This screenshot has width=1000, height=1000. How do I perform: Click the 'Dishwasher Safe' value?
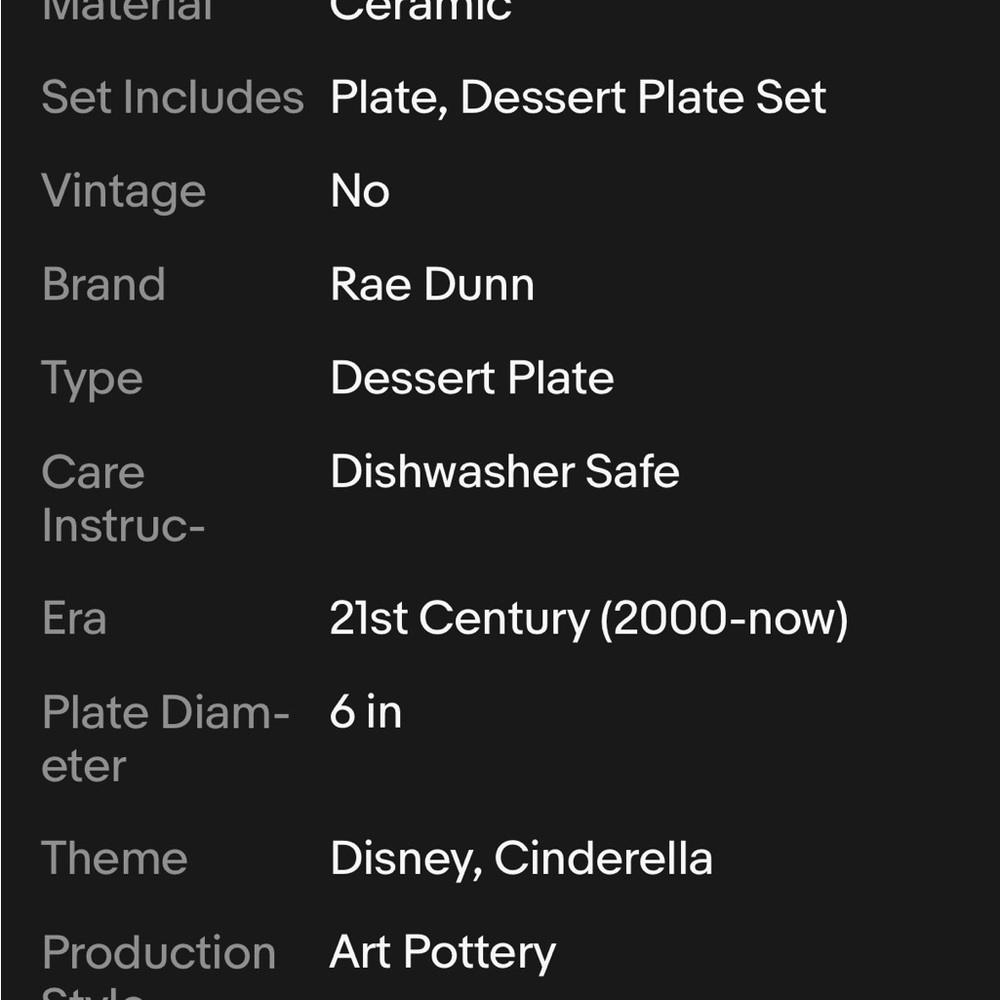504,471
